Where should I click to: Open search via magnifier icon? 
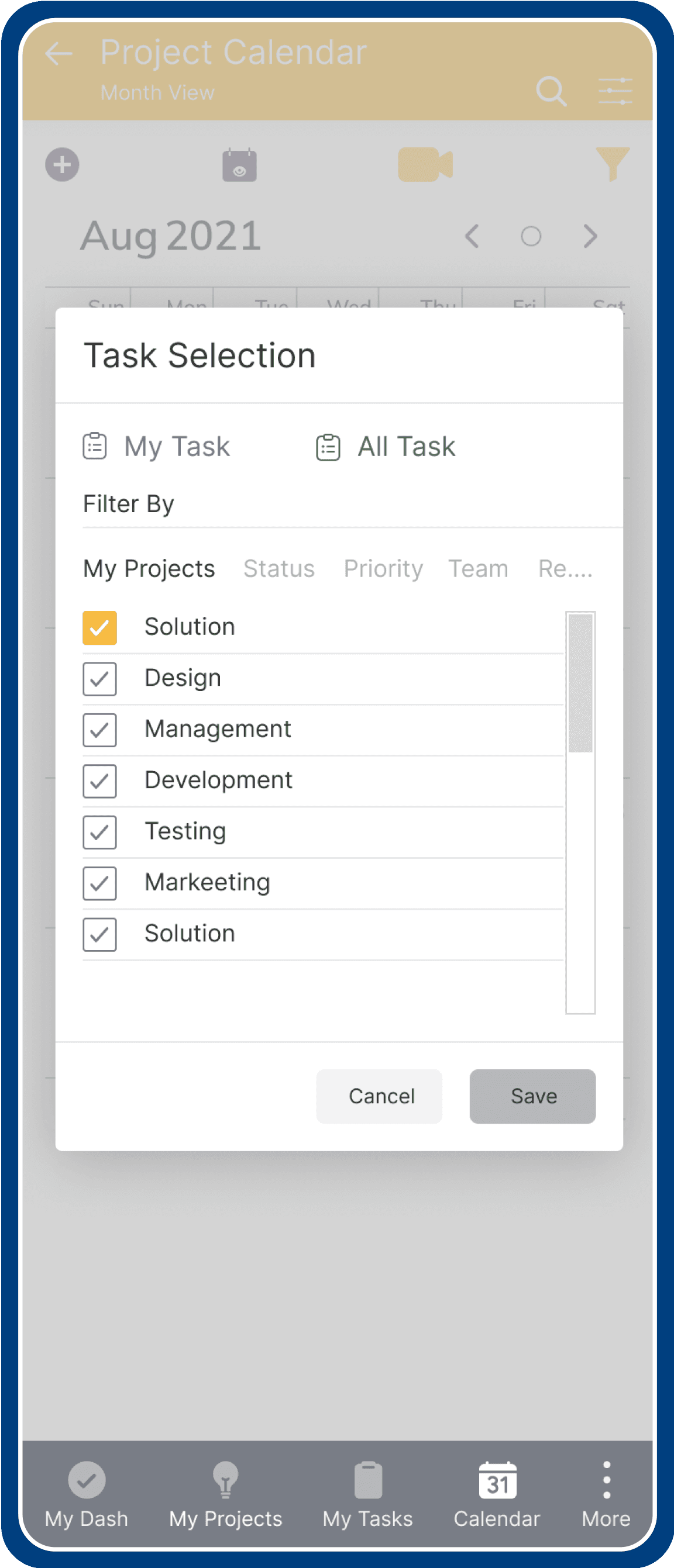[x=551, y=91]
